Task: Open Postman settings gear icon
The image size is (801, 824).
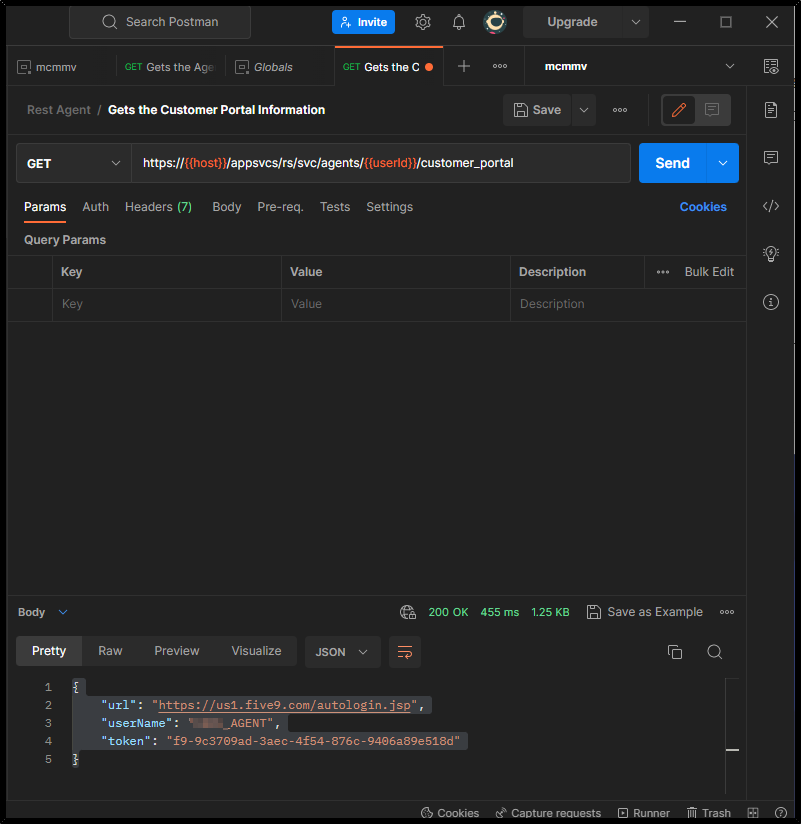Action: (x=423, y=22)
